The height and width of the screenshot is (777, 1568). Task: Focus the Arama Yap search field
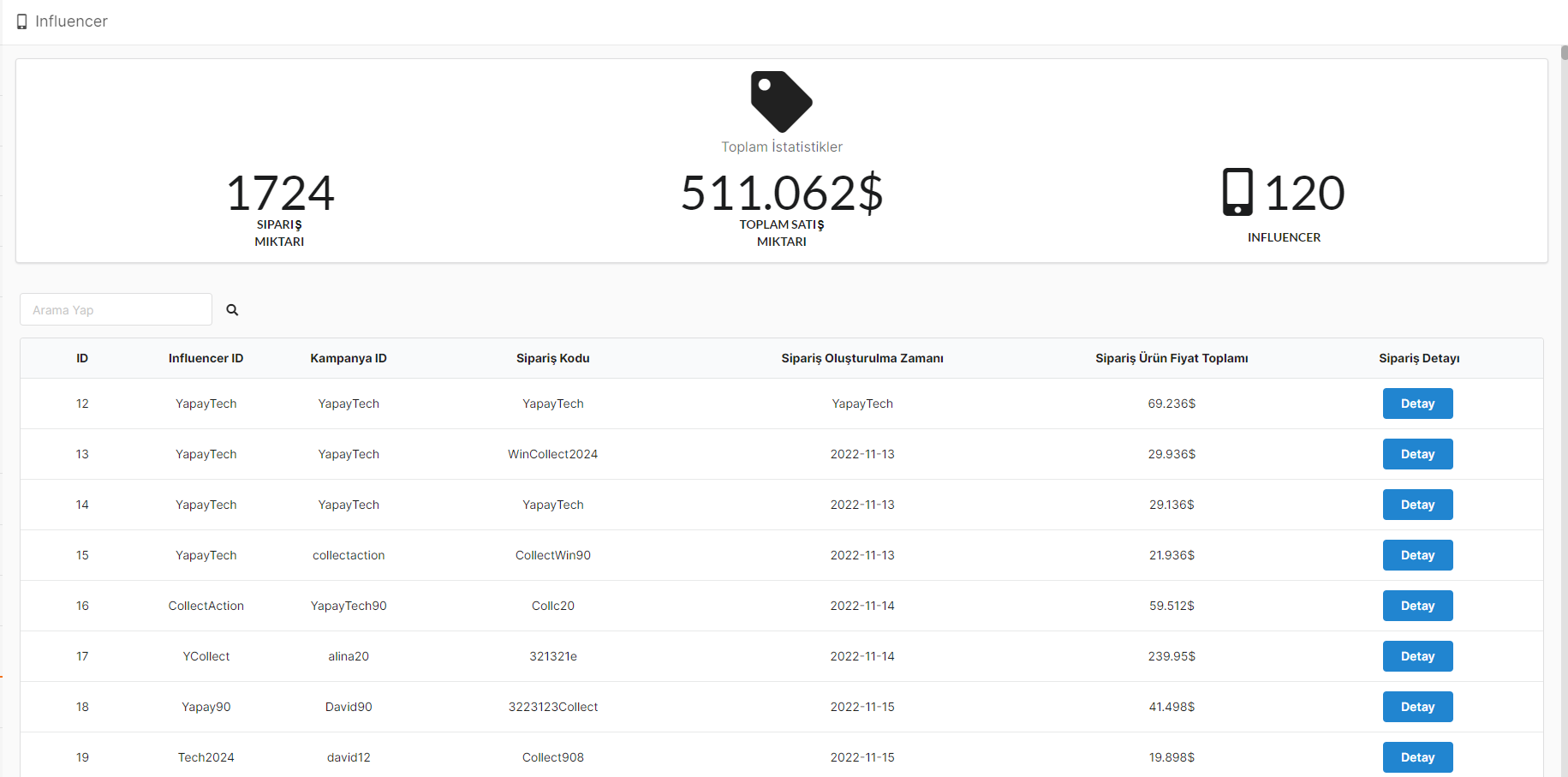coord(116,309)
